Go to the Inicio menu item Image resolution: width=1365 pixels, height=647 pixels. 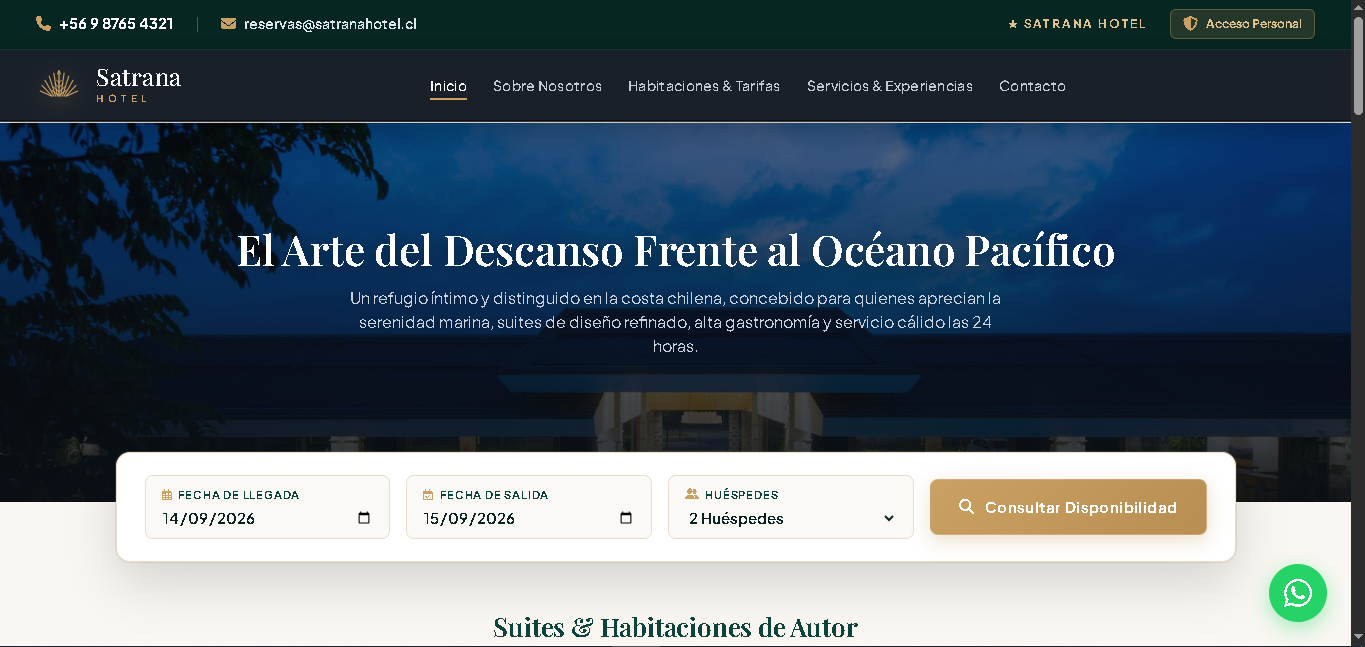pos(448,86)
